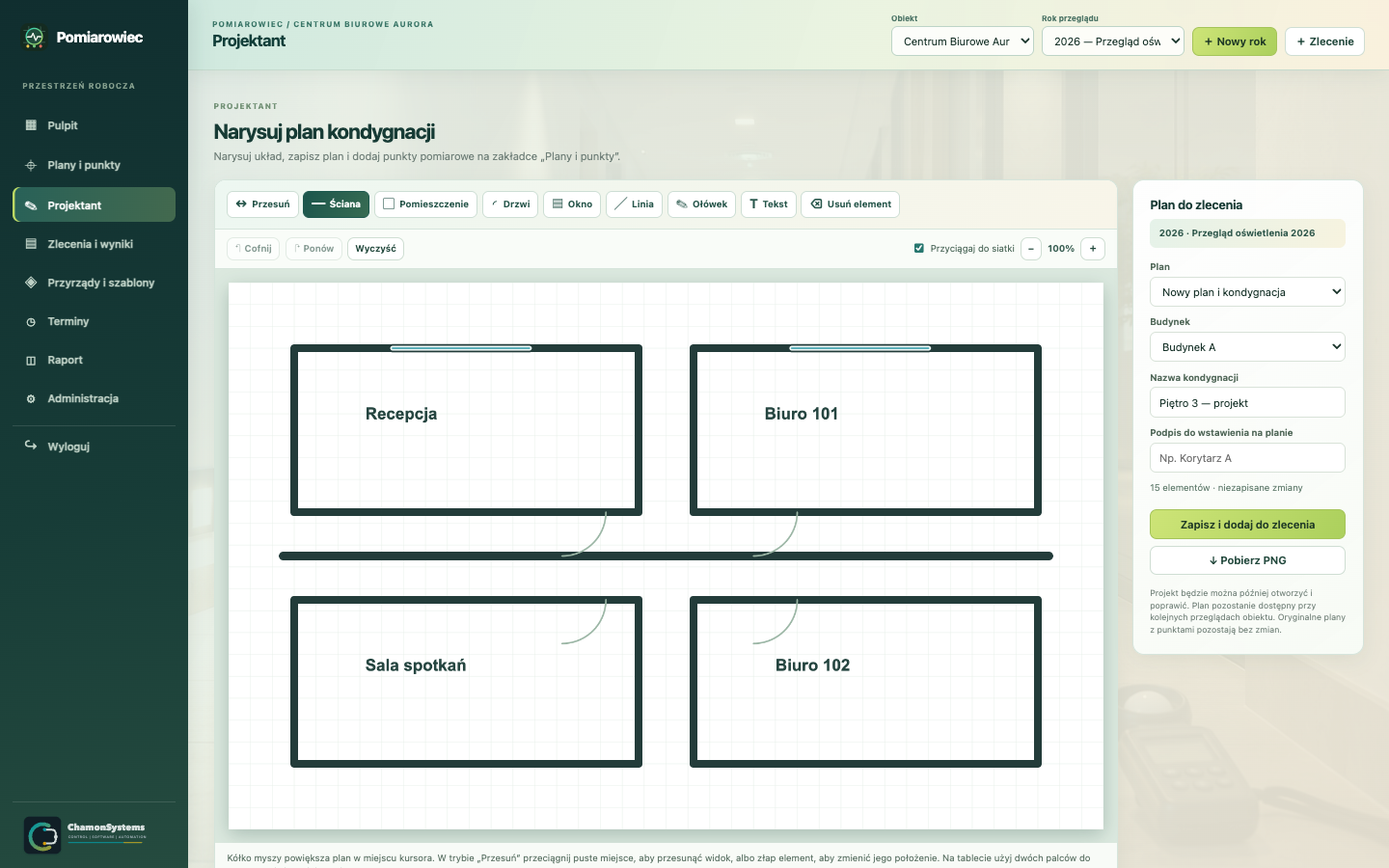Expand the Budynek dropdown
The width and height of the screenshot is (1389, 868).
click(x=1247, y=347)
